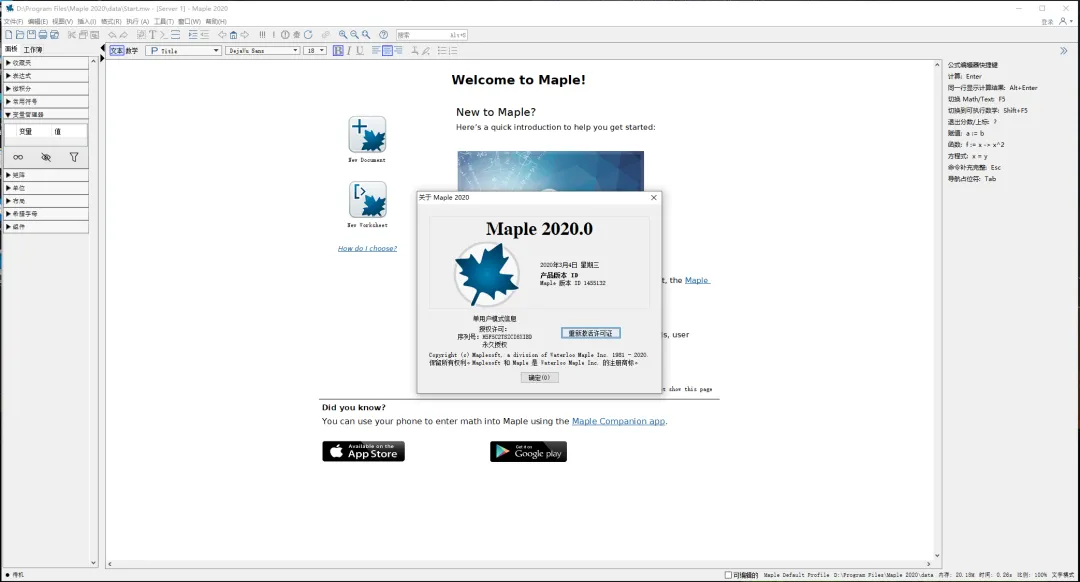
Task: Open the 视图(V) menu
Action: [63, 21]
